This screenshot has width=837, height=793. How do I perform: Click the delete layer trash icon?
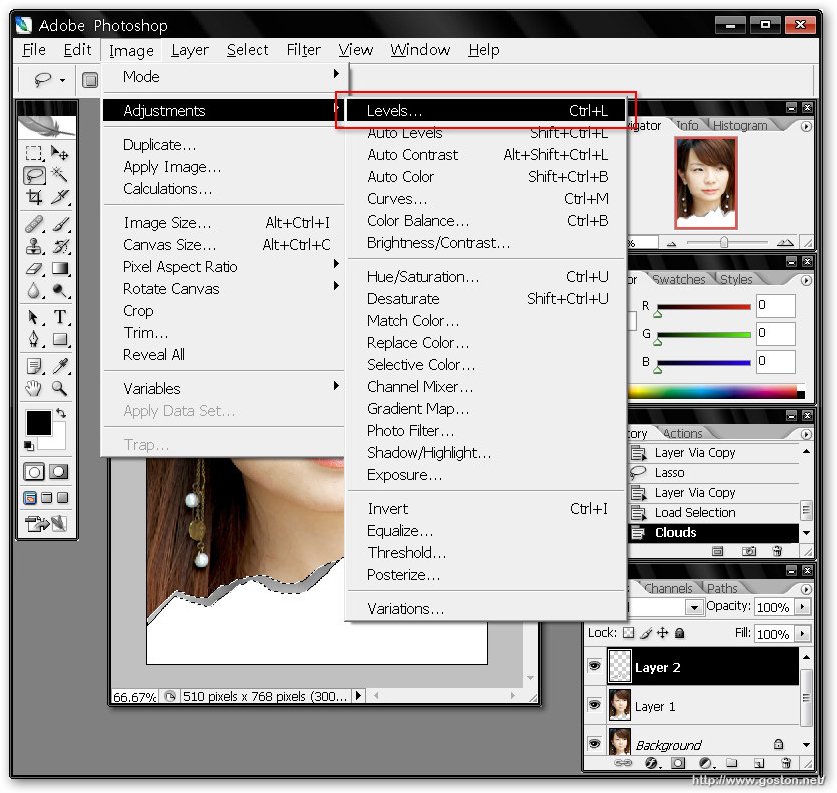point(788,764)
